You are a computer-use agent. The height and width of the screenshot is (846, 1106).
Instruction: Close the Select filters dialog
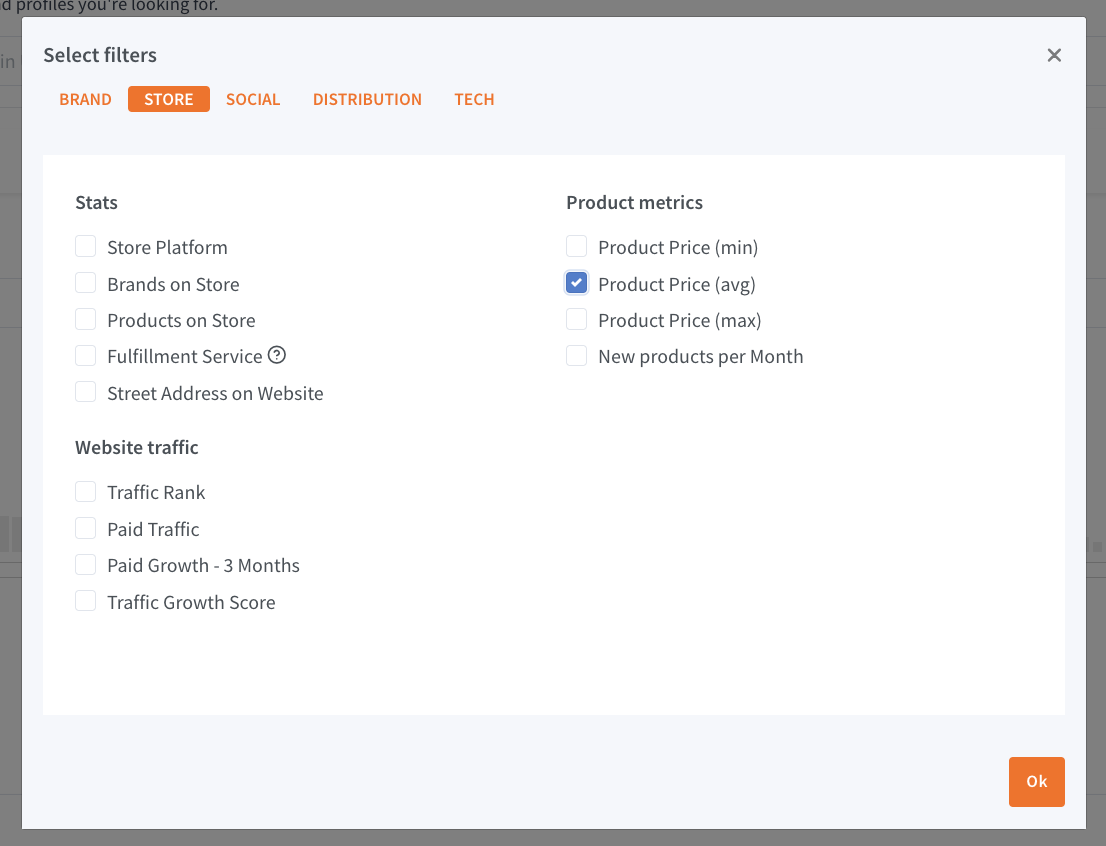click(1054, 56)
